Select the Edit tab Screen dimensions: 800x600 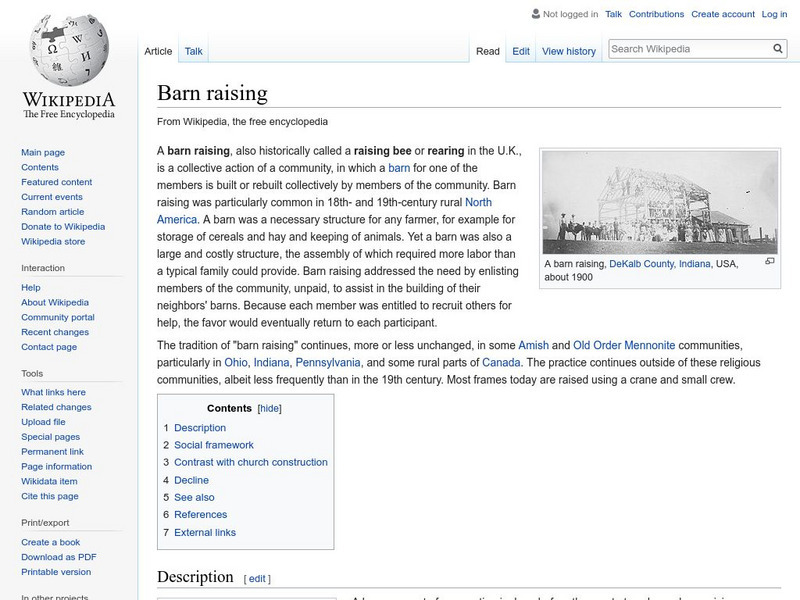coord(521,51)
